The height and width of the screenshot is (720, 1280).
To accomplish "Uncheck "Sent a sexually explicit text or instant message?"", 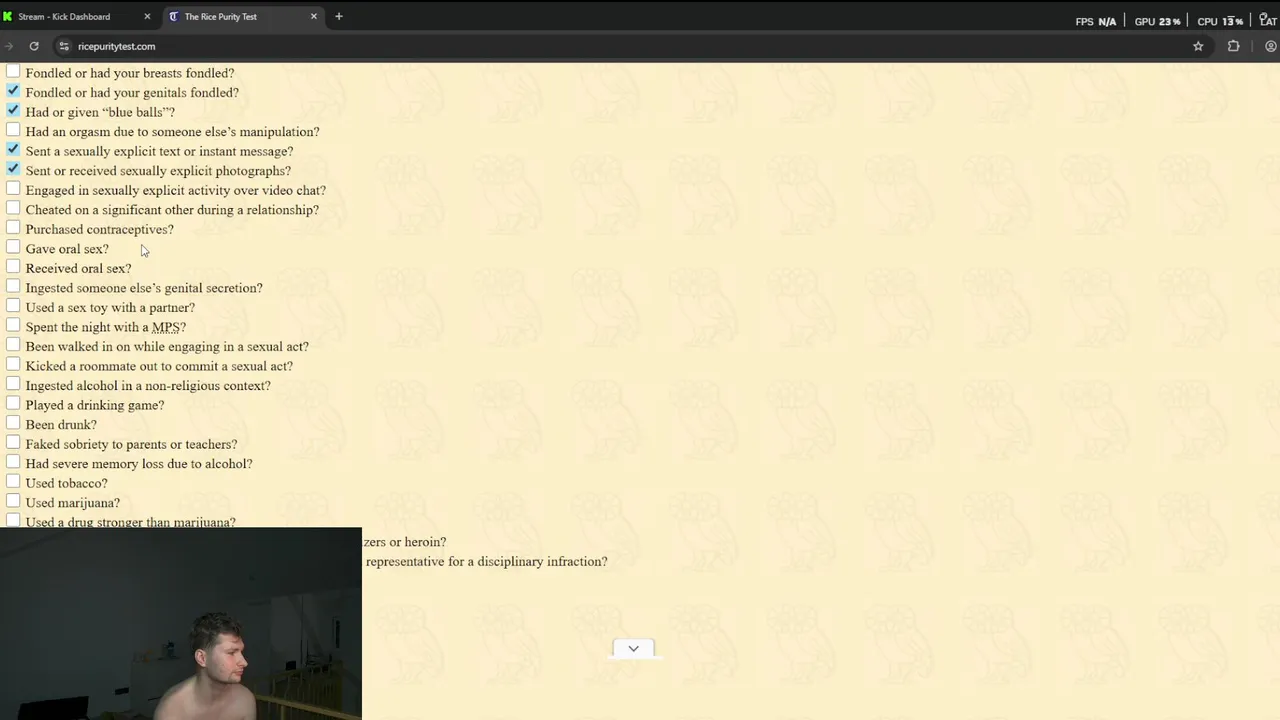I will pyautogui.click(x=13, y=150).
